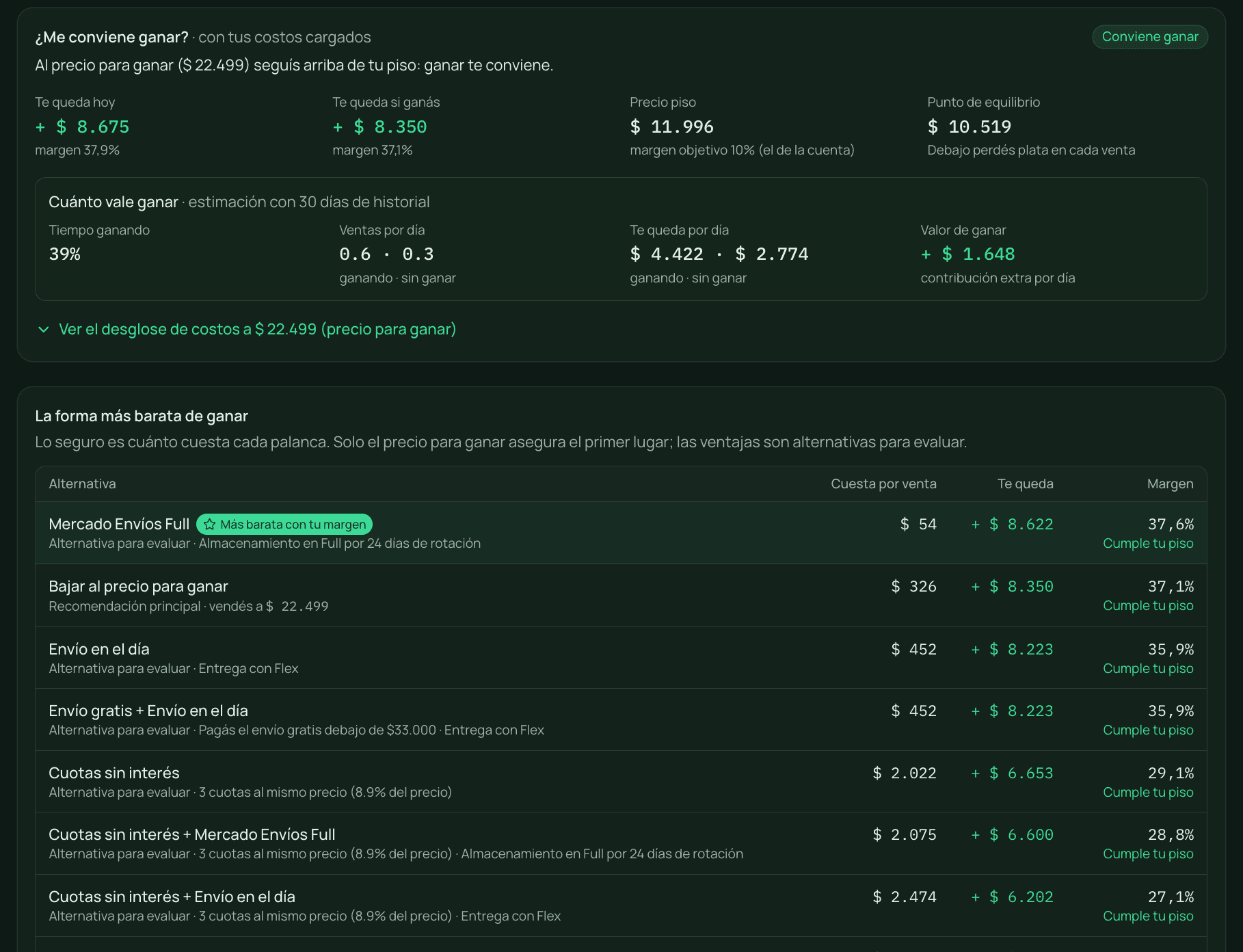The image size is (1243, 952).
Task: Click the '+ $ 1.648' Valor de ganar value
Action: click(968, 254)
